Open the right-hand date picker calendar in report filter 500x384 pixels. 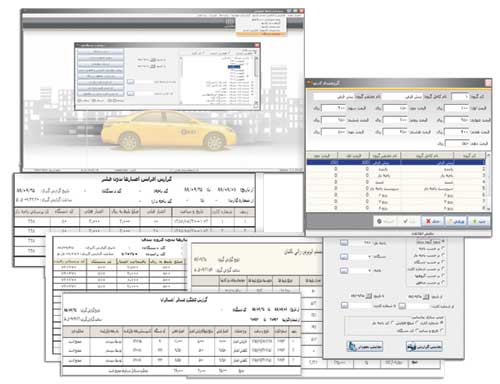coord(426,296)
